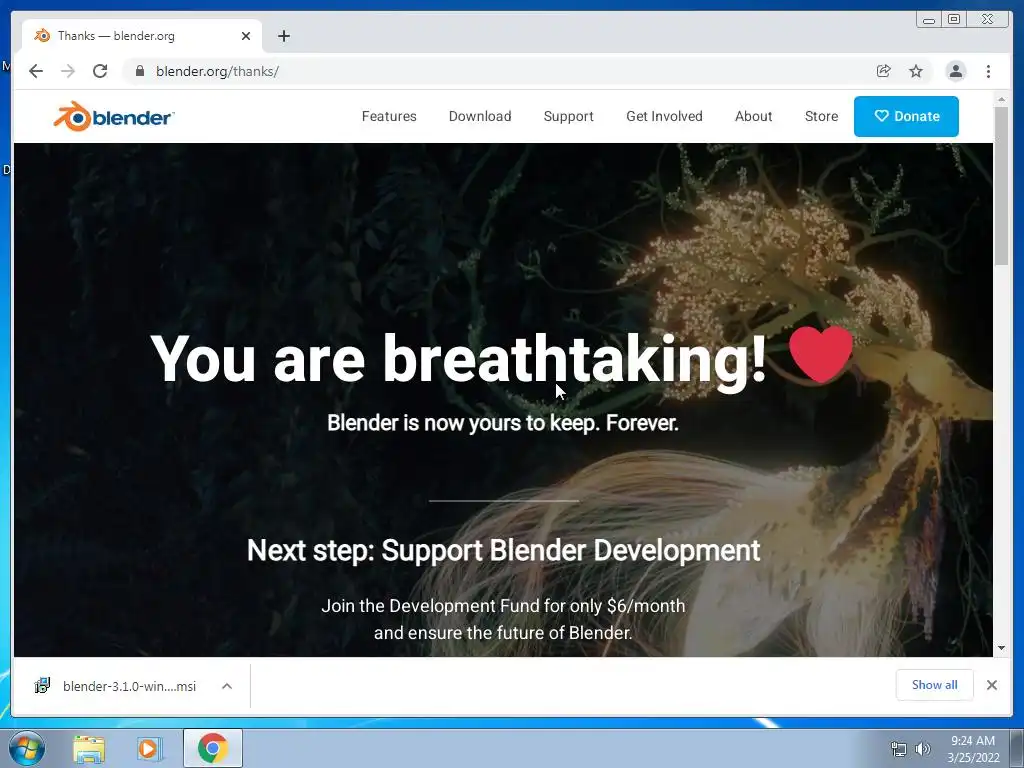Show all downloads

point(935,685)
